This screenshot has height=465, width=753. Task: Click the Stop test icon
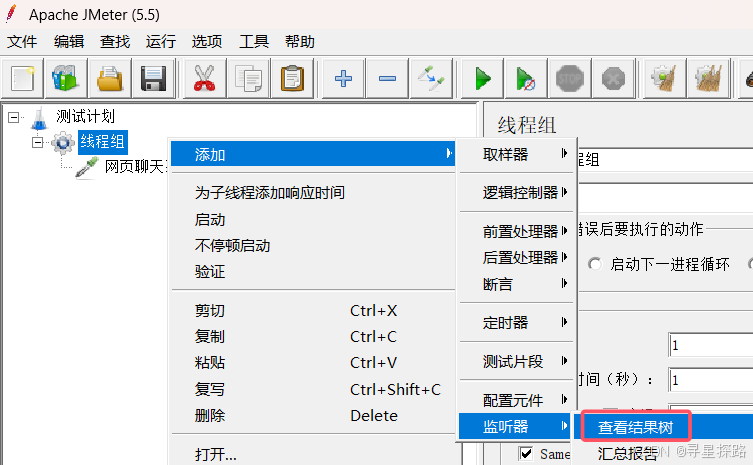click(x=570, y=78)
